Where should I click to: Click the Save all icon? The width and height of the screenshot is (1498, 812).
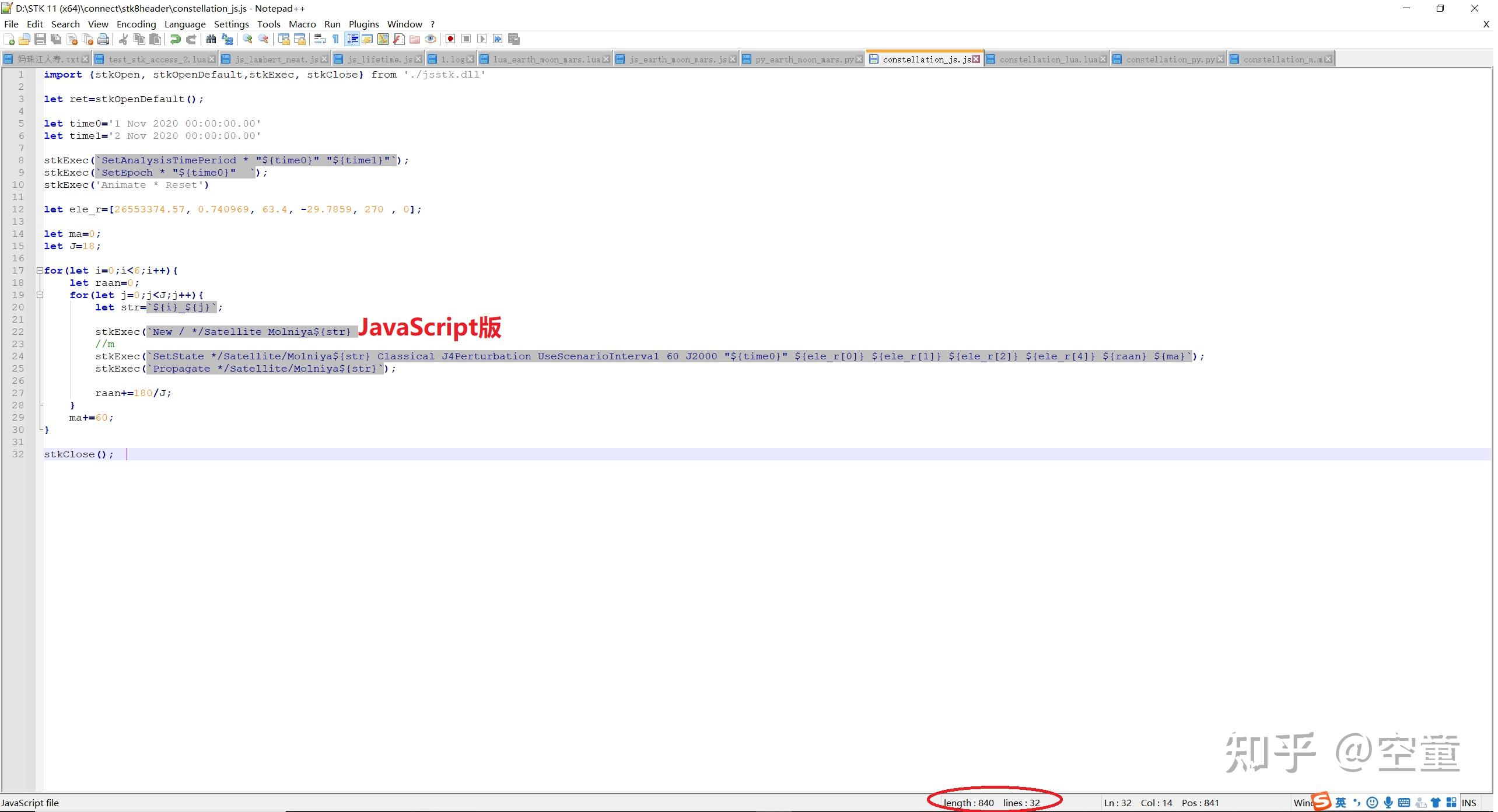56,39
